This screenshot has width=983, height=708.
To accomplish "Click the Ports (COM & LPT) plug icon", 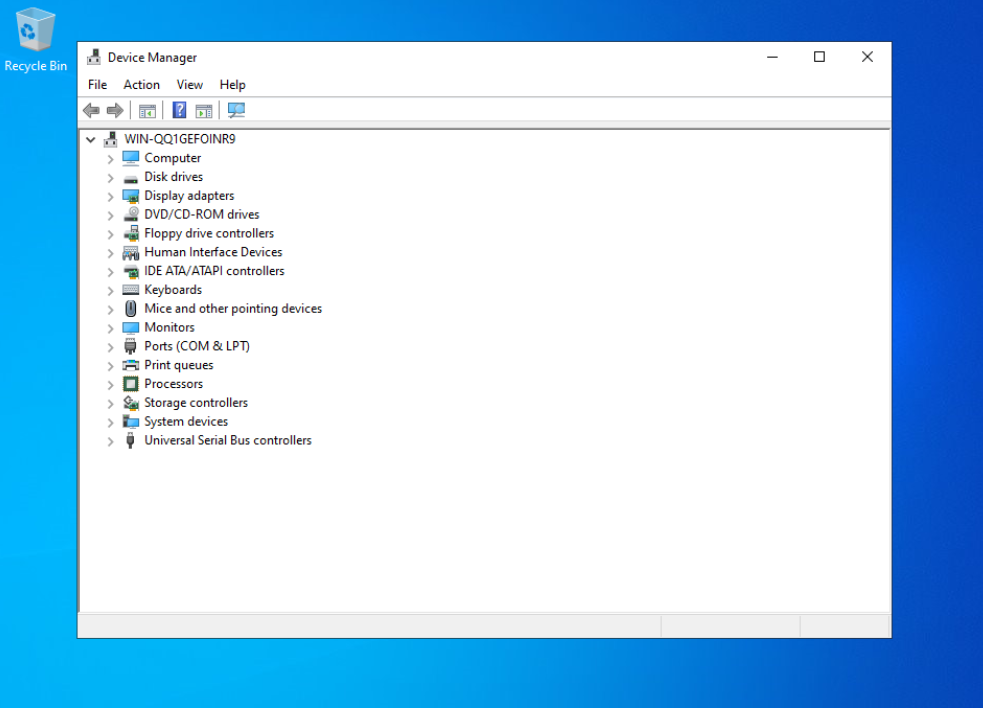I will point(130,346).
